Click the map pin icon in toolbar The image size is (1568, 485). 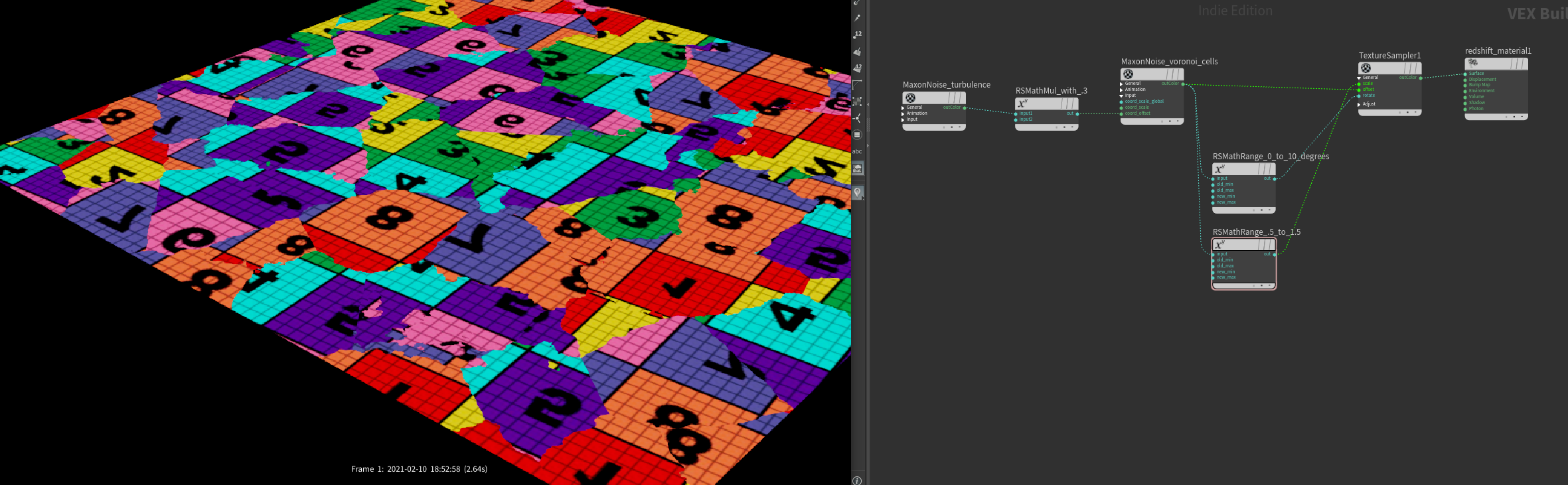coord(857,192)
